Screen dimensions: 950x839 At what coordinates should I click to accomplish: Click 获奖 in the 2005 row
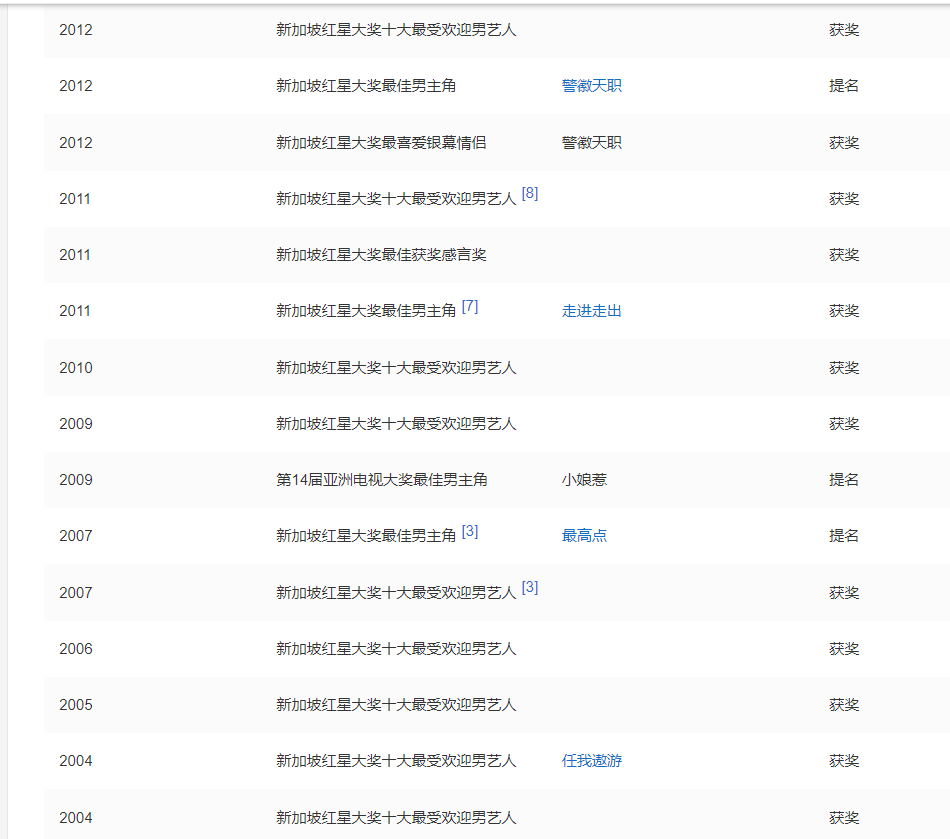(x=844, y=705)
